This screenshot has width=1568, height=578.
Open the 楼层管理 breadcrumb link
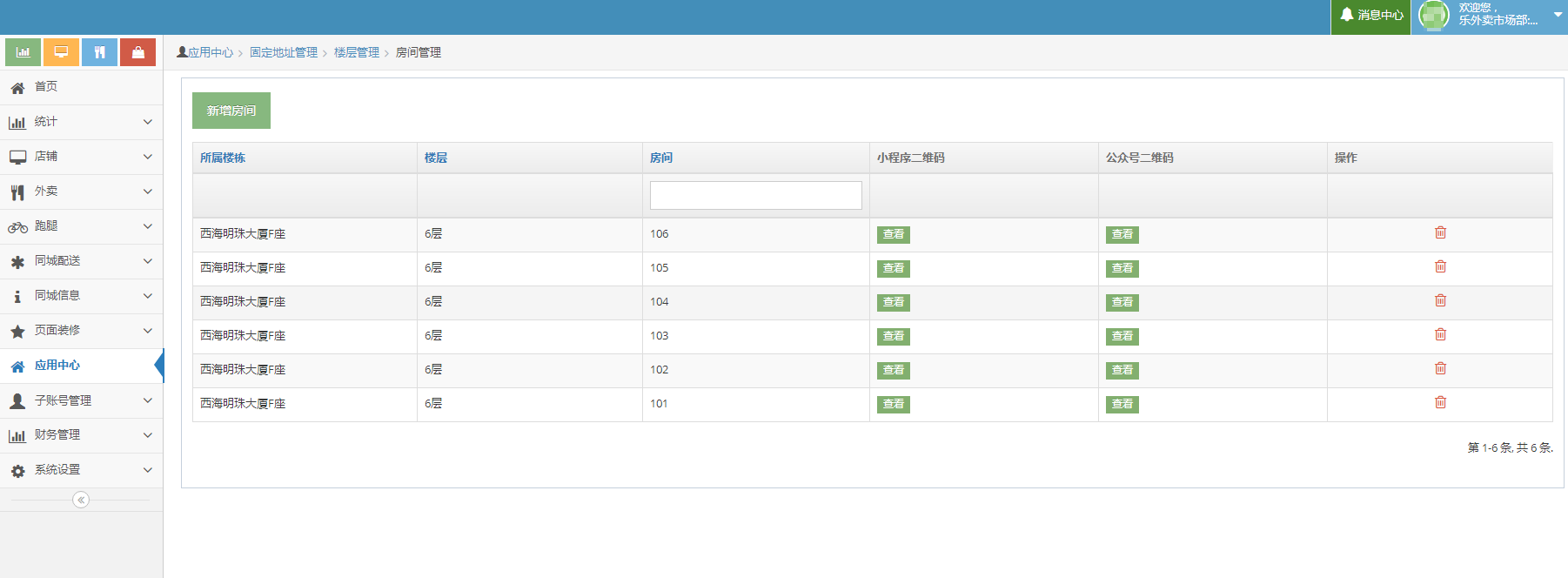(357, 53)
